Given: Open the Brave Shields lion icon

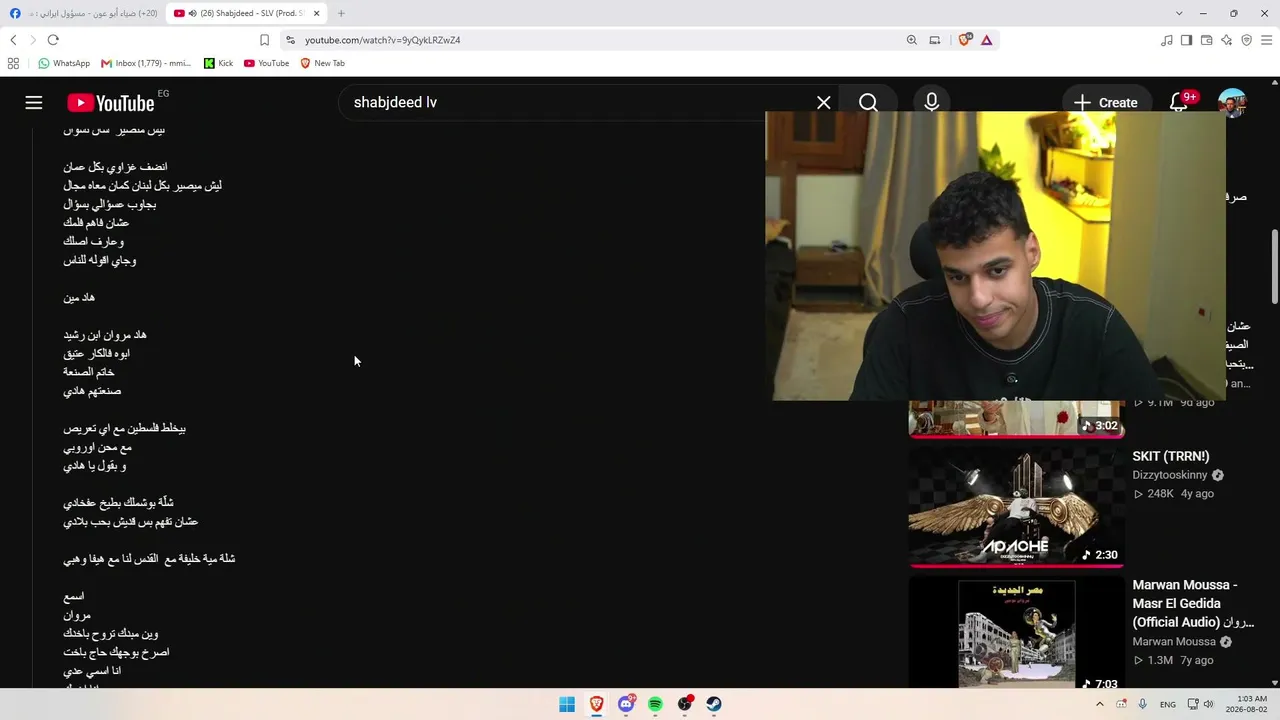Looking at the screenshot, I should [x=965, y=40].
